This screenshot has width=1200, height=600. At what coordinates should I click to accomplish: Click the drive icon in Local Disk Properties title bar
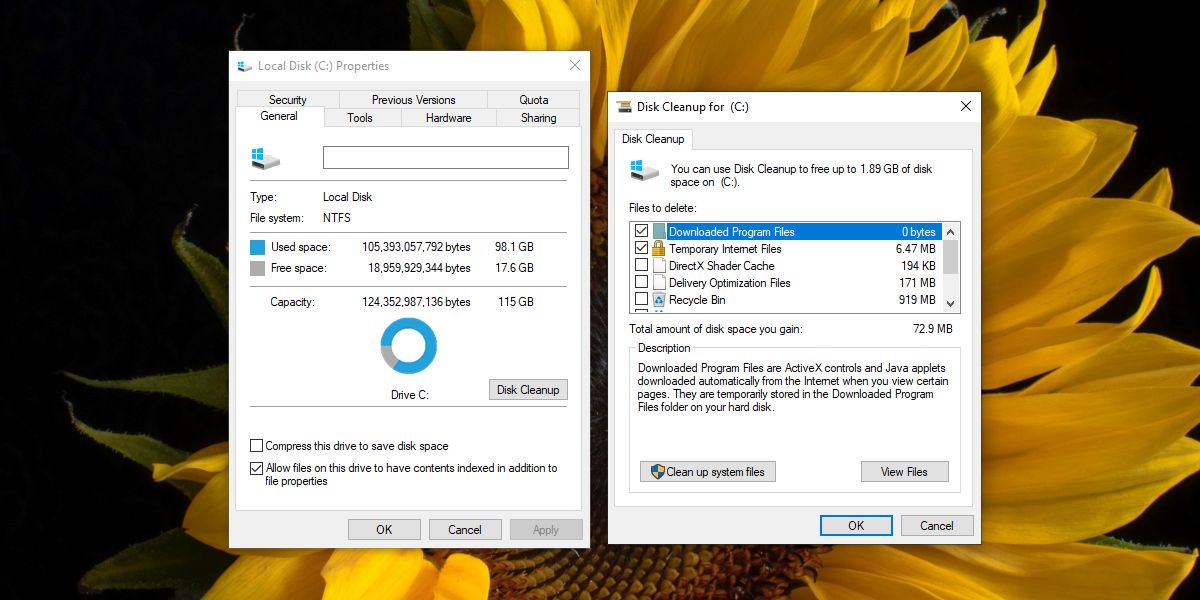[x=245, y=66]
